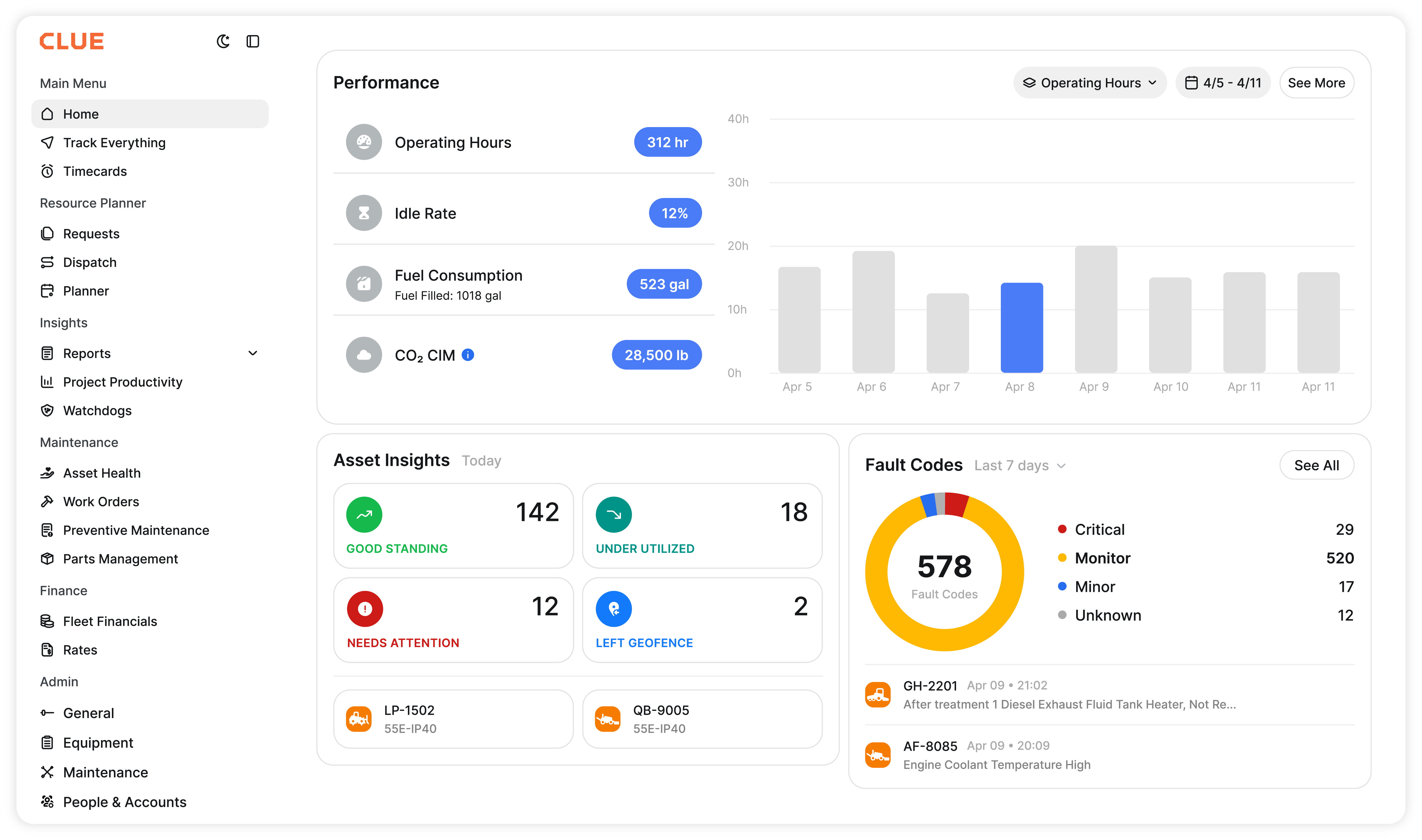
Task: Select the blue Apr 8 bar
Action: (1022, 328)
